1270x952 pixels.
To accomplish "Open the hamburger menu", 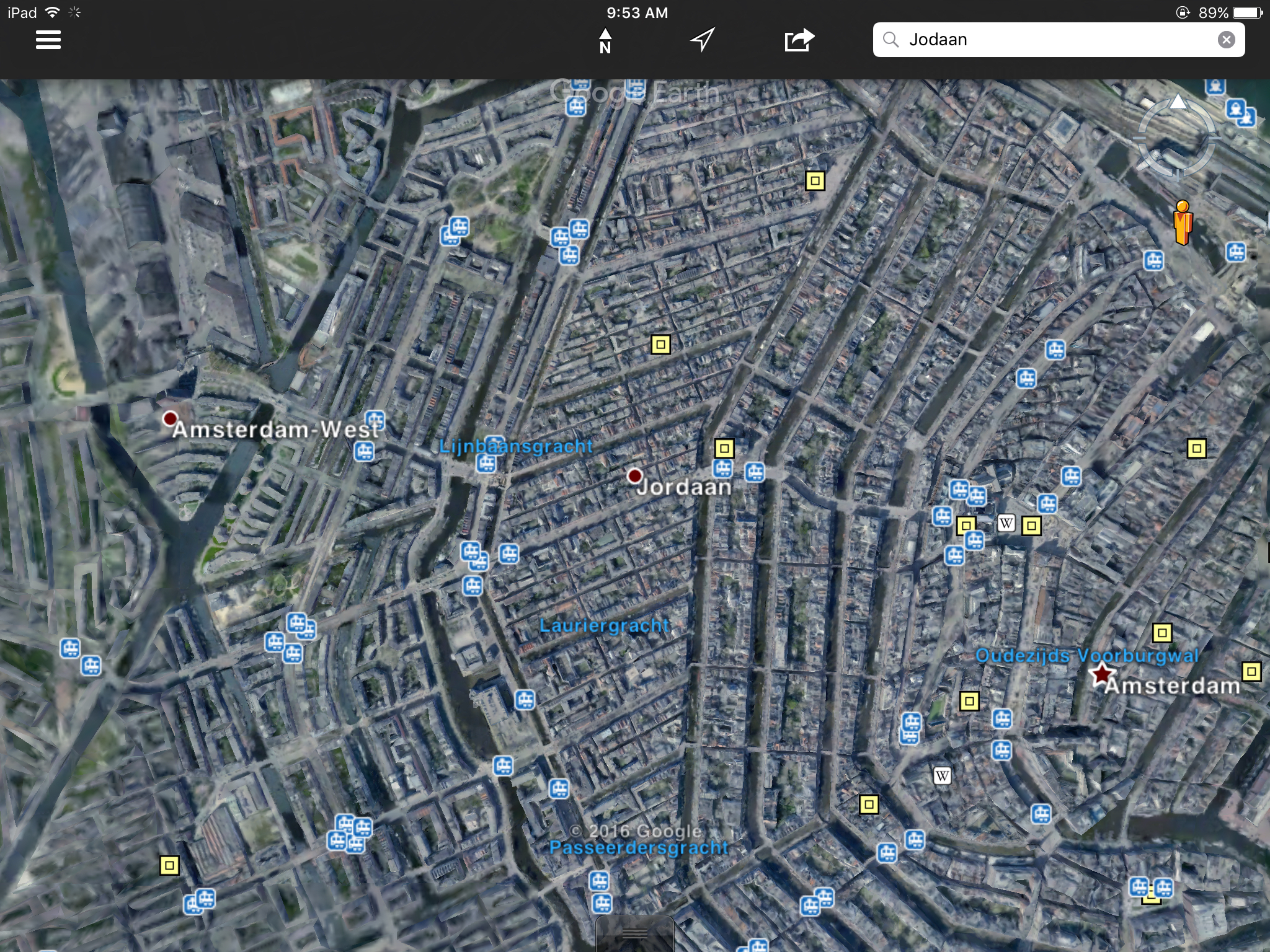I will (48, 40).
